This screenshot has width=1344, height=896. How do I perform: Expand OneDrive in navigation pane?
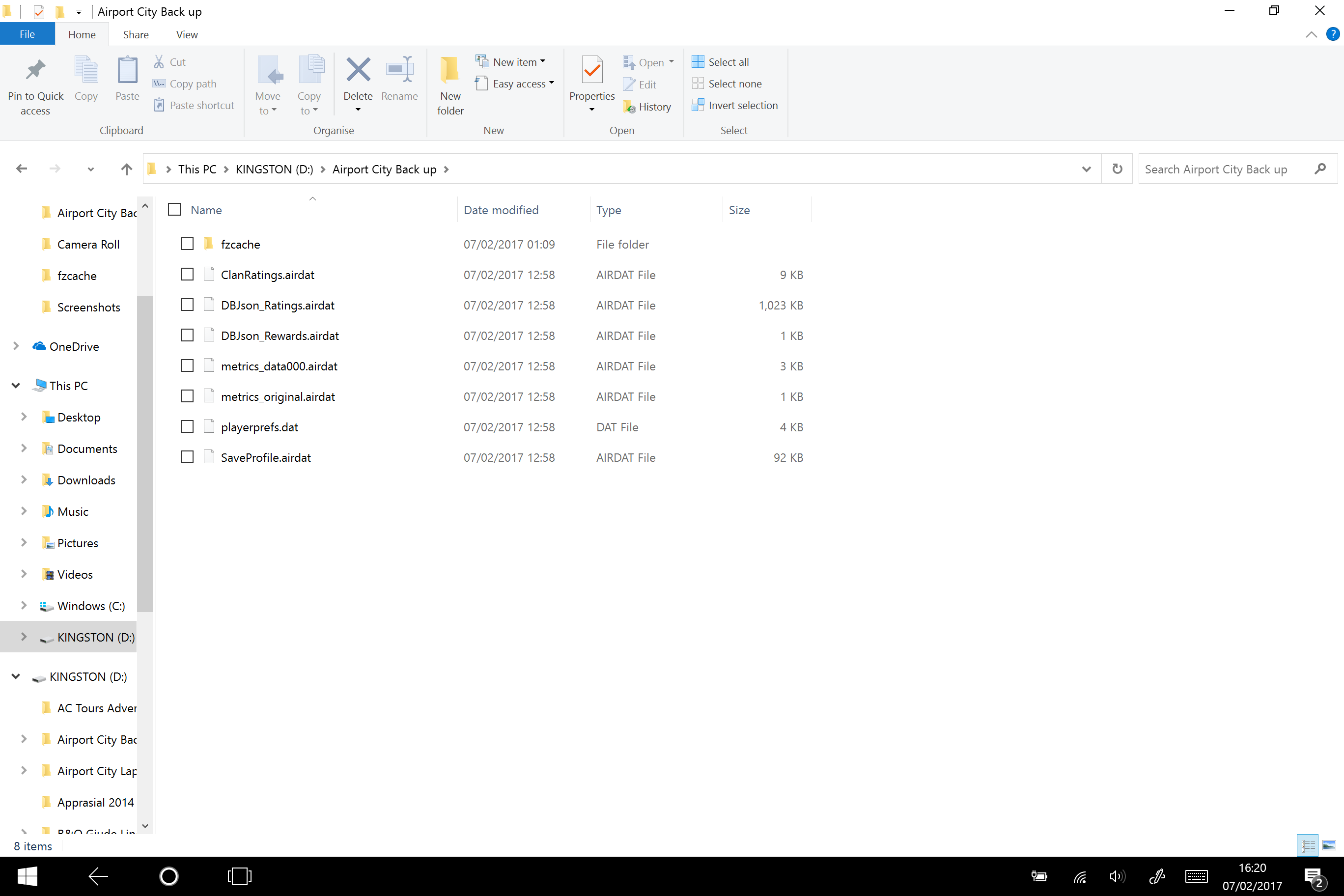pos(16,346)
